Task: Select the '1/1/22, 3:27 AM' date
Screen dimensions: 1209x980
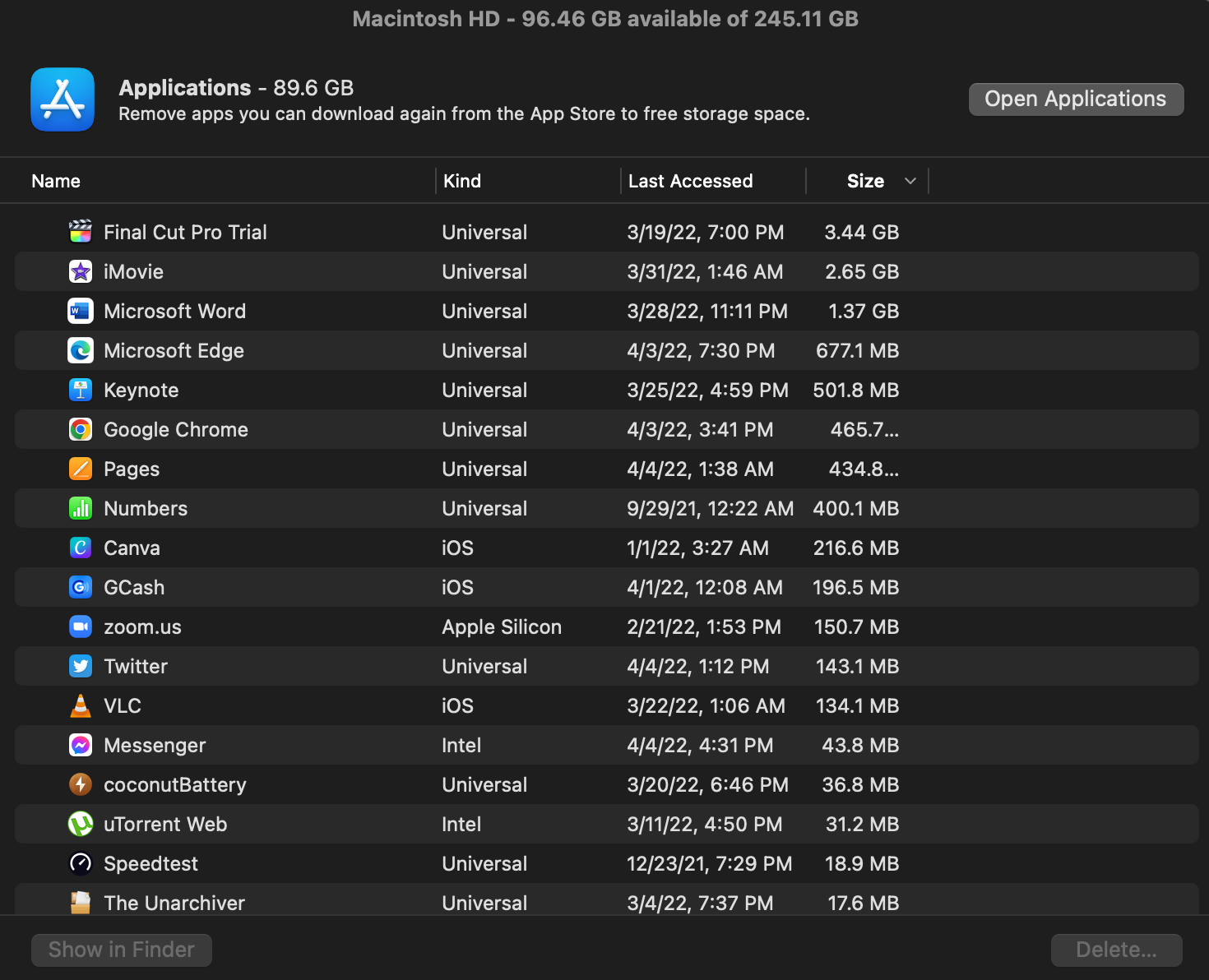Action: click(x=698, y=548)
